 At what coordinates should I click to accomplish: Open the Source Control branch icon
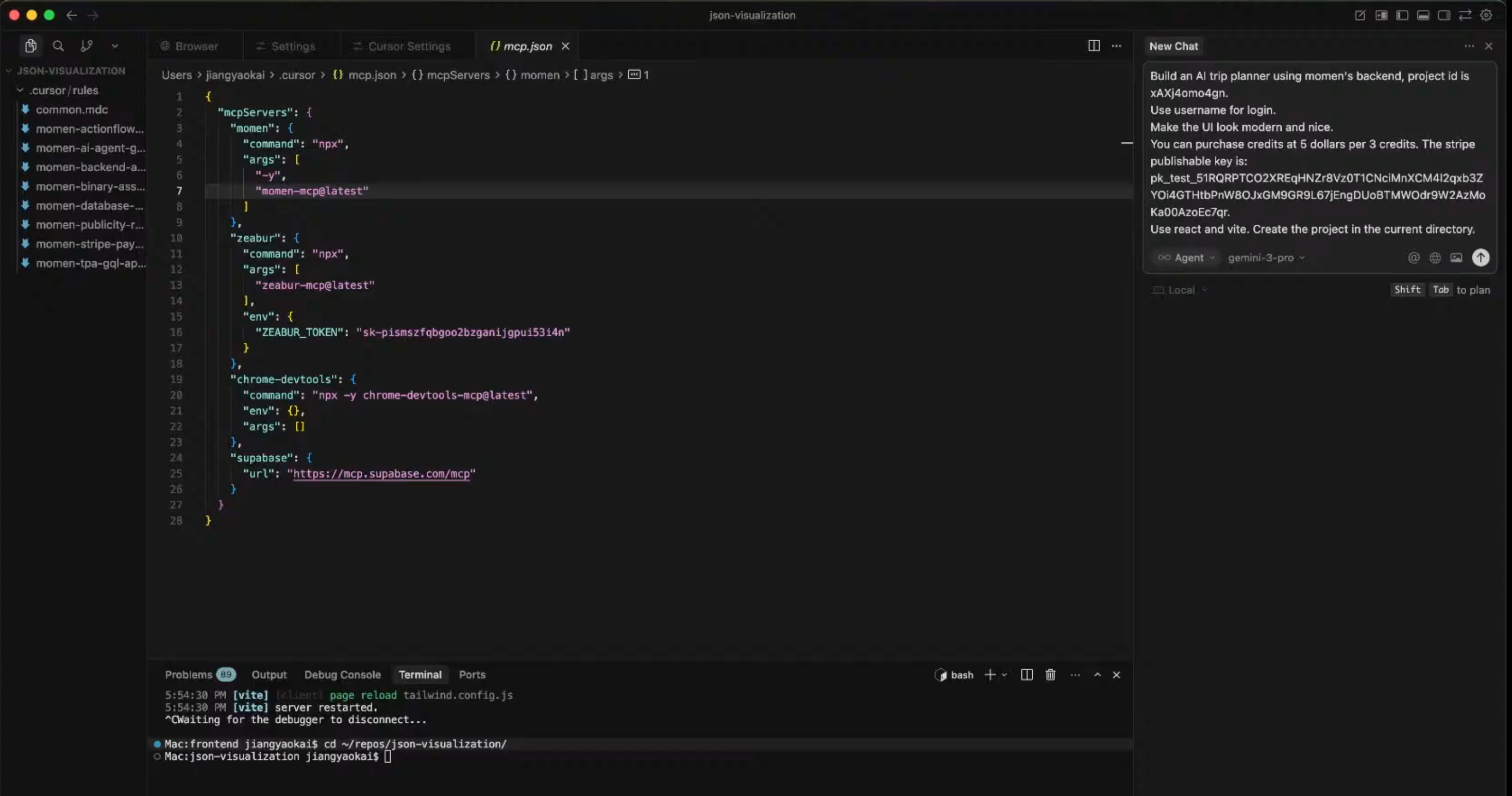(x=86, y=46)
